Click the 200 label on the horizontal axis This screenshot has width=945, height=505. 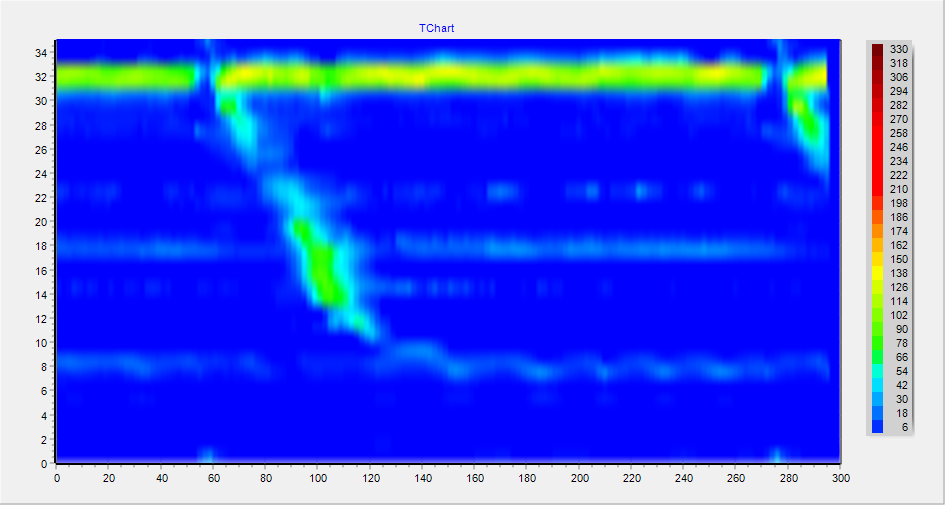(x=579, y=478)
